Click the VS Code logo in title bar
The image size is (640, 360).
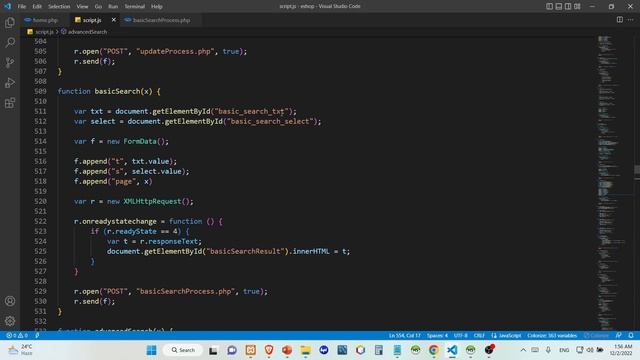7,6
